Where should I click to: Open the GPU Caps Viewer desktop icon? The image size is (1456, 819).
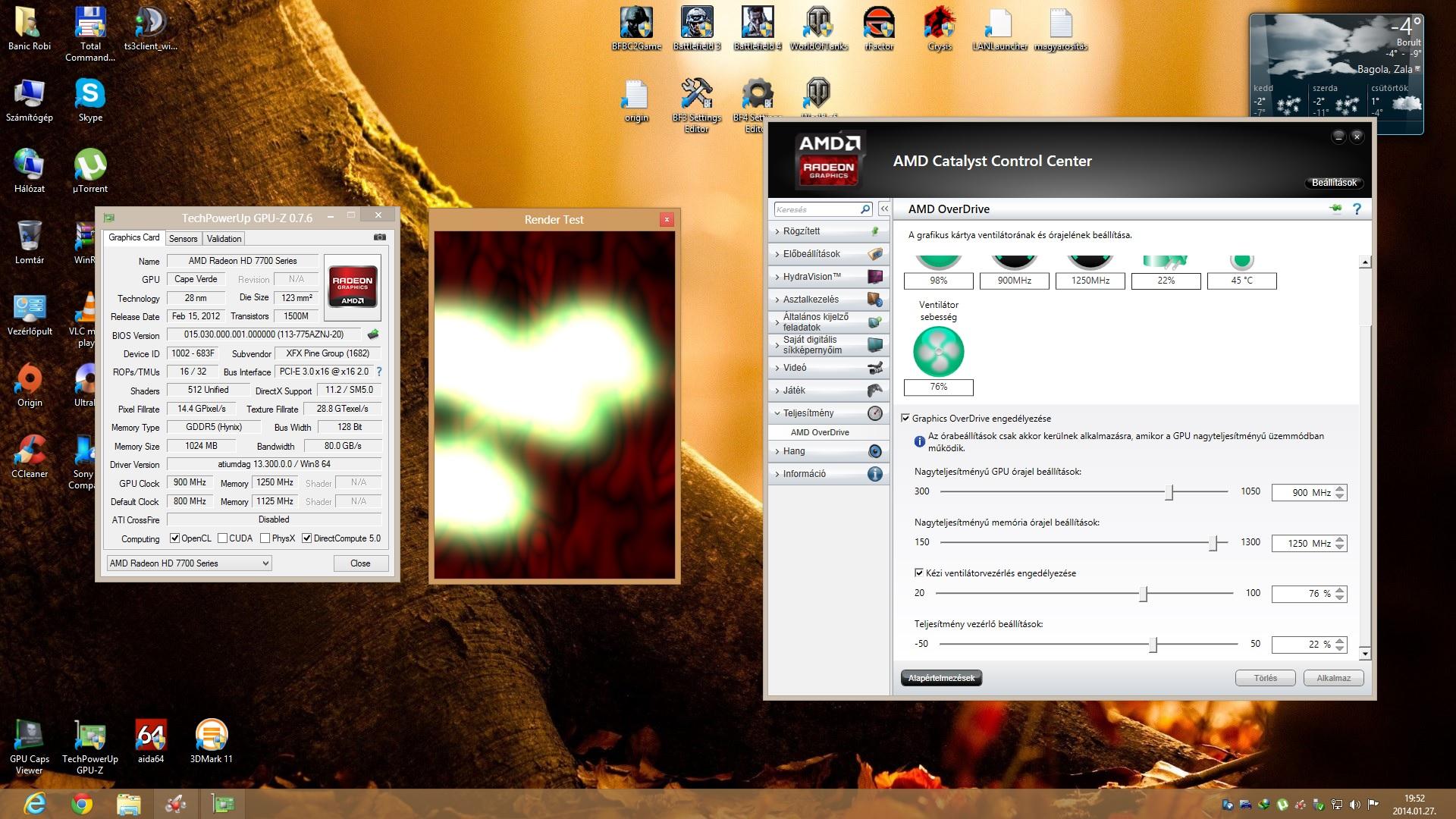[30, 747]
